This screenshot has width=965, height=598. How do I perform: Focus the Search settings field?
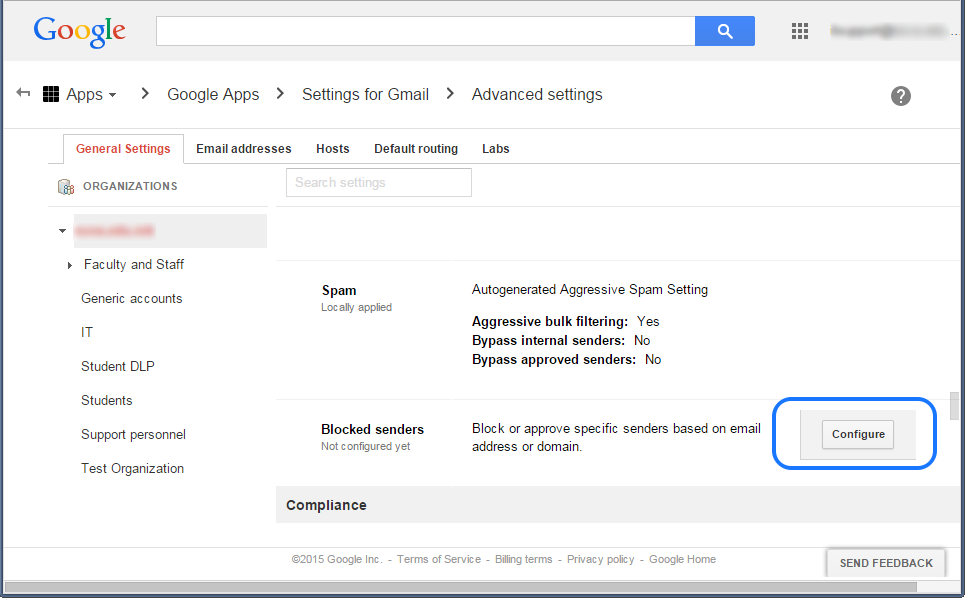click(x=378, y=182)
